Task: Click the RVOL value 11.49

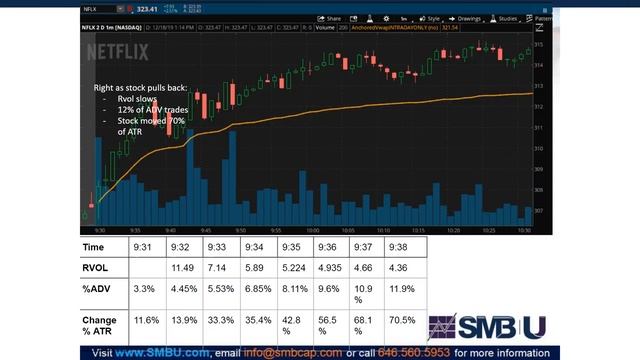Action: tap(182, 268)
